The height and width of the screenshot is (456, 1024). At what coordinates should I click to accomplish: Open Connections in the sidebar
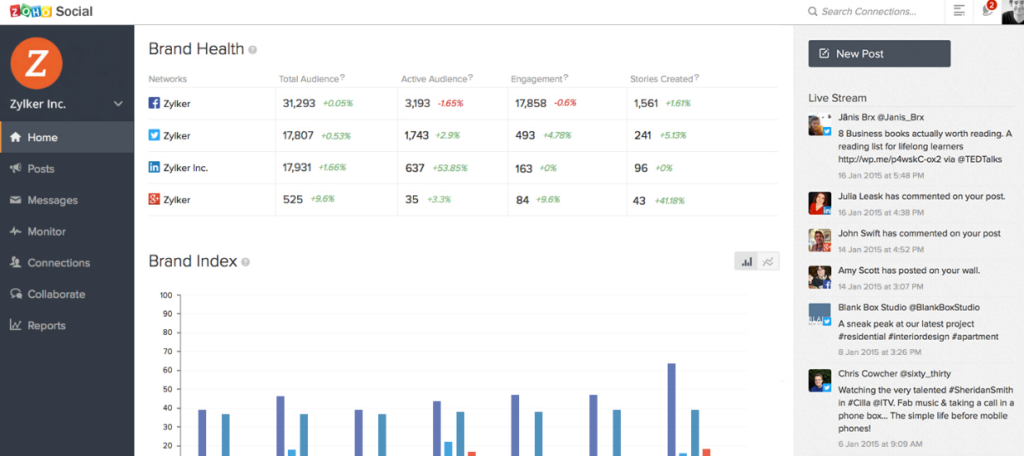click(x=67, y=263)
